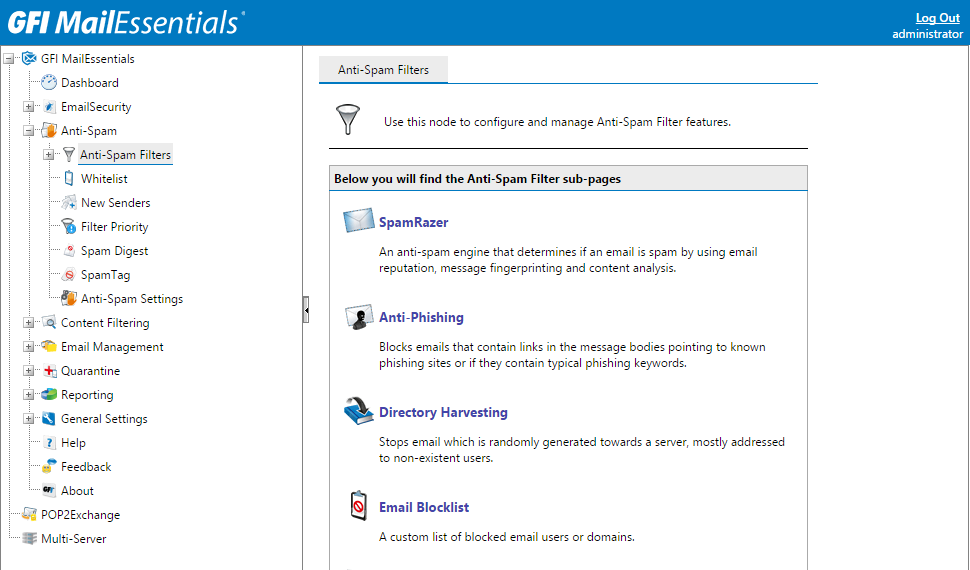Click the Reporting pie chart icon
The width and height of the screenshot is (970, 570).
click(x=49, y=395)
